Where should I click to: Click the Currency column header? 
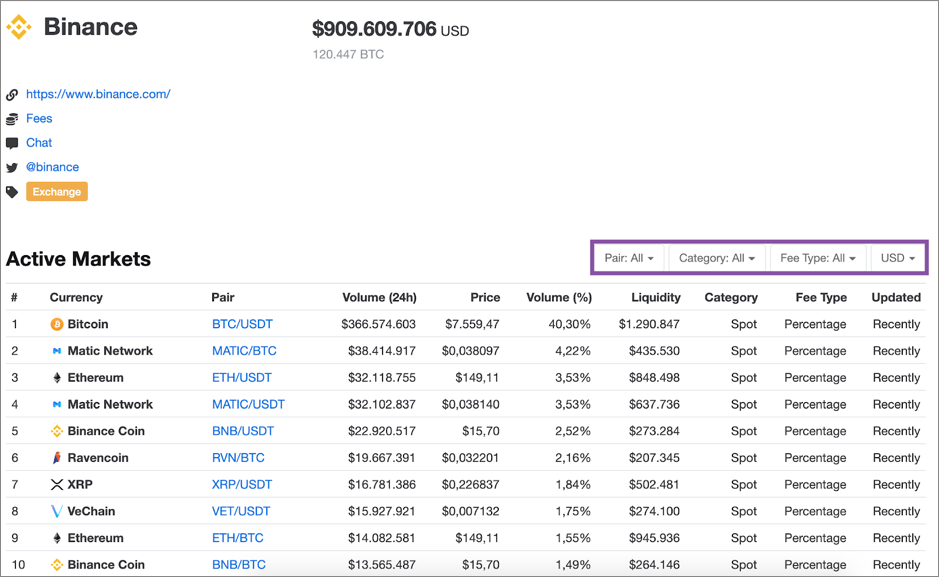coord(76,297)
